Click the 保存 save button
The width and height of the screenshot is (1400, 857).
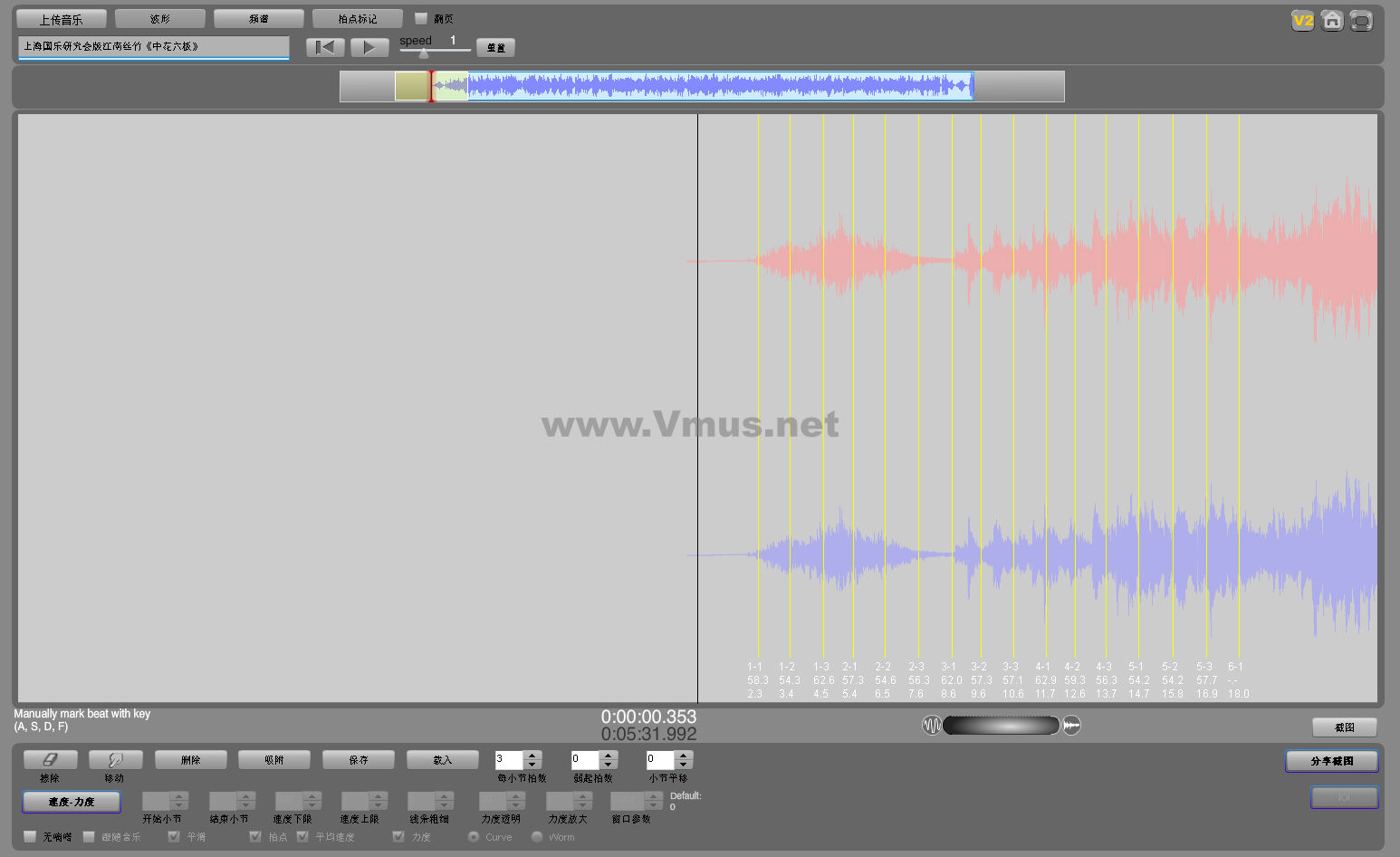click(x=359, y=760)
